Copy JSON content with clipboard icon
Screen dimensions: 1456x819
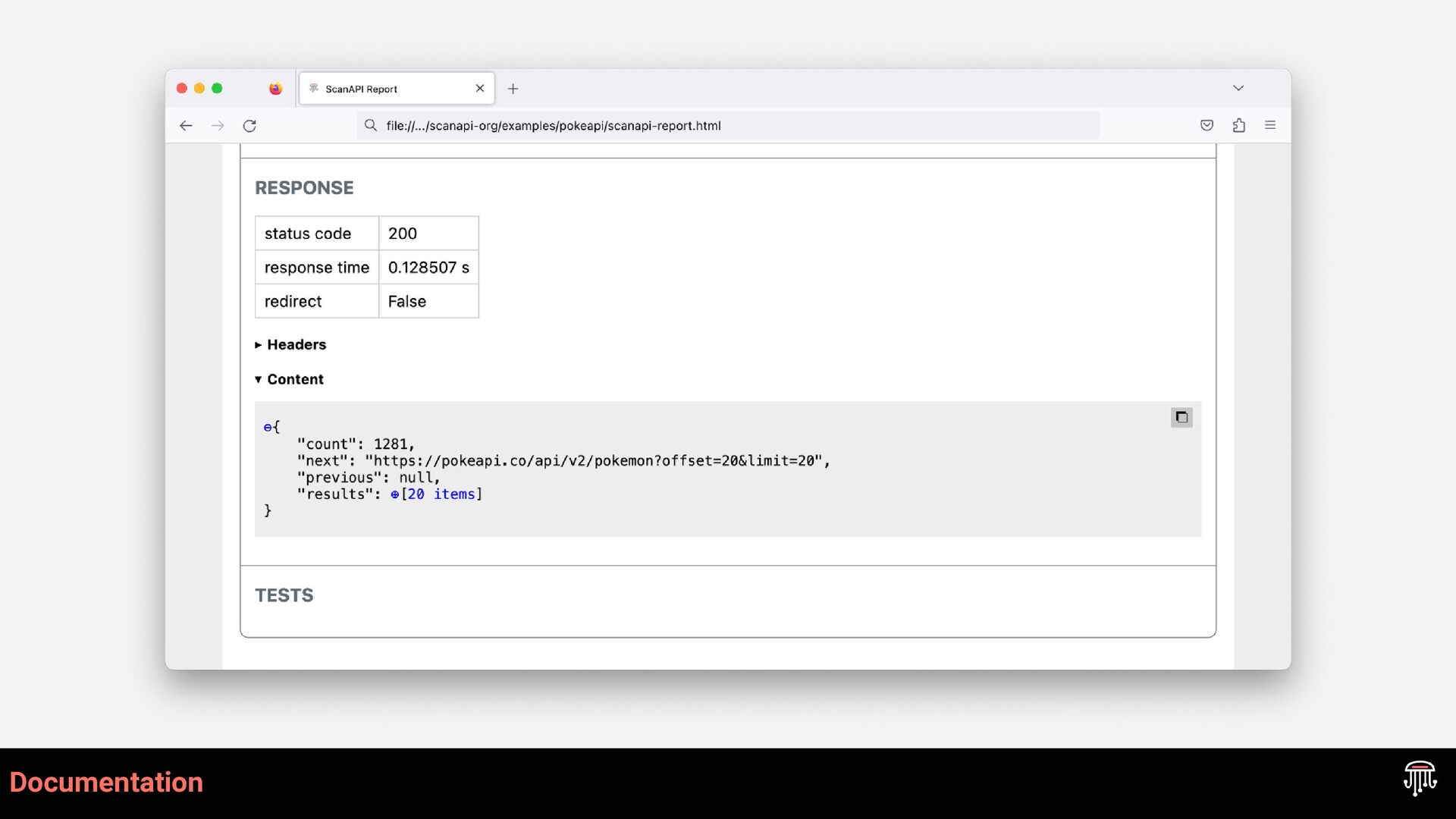click(1181, 417)
